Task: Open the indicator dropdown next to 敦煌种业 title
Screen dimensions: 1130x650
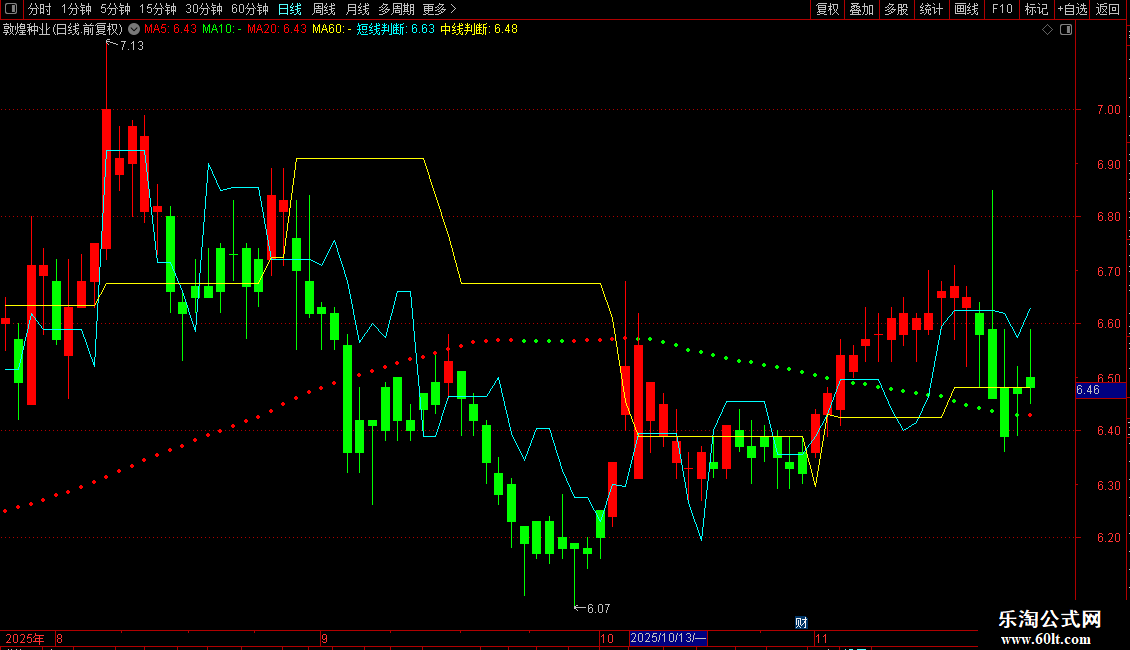Action: 134,30
